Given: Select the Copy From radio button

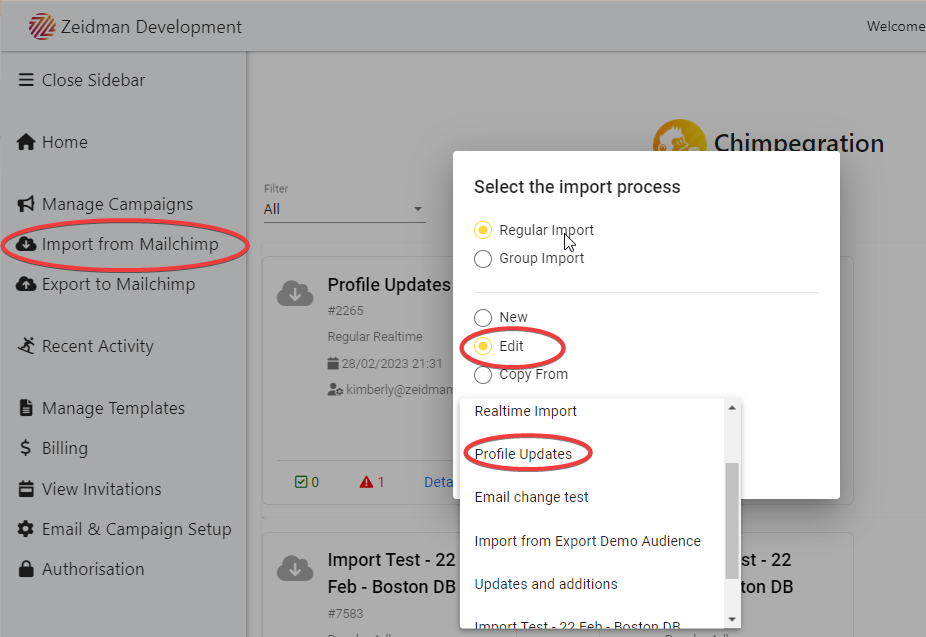Looking at the screenshot, I should [x=483, y=375].
